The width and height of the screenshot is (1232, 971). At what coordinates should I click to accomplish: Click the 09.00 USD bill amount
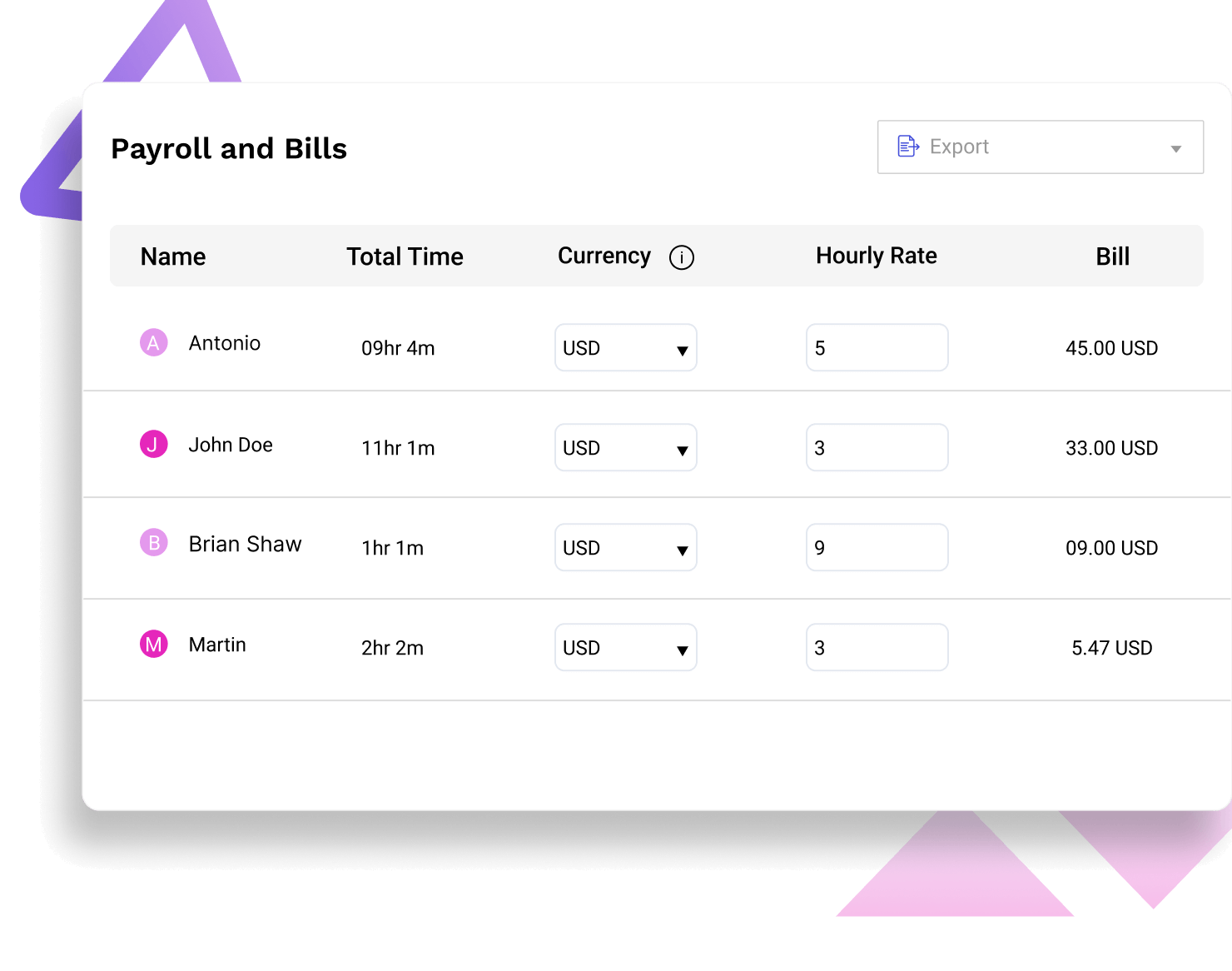pyautogui.click(x=1112, y=548)
